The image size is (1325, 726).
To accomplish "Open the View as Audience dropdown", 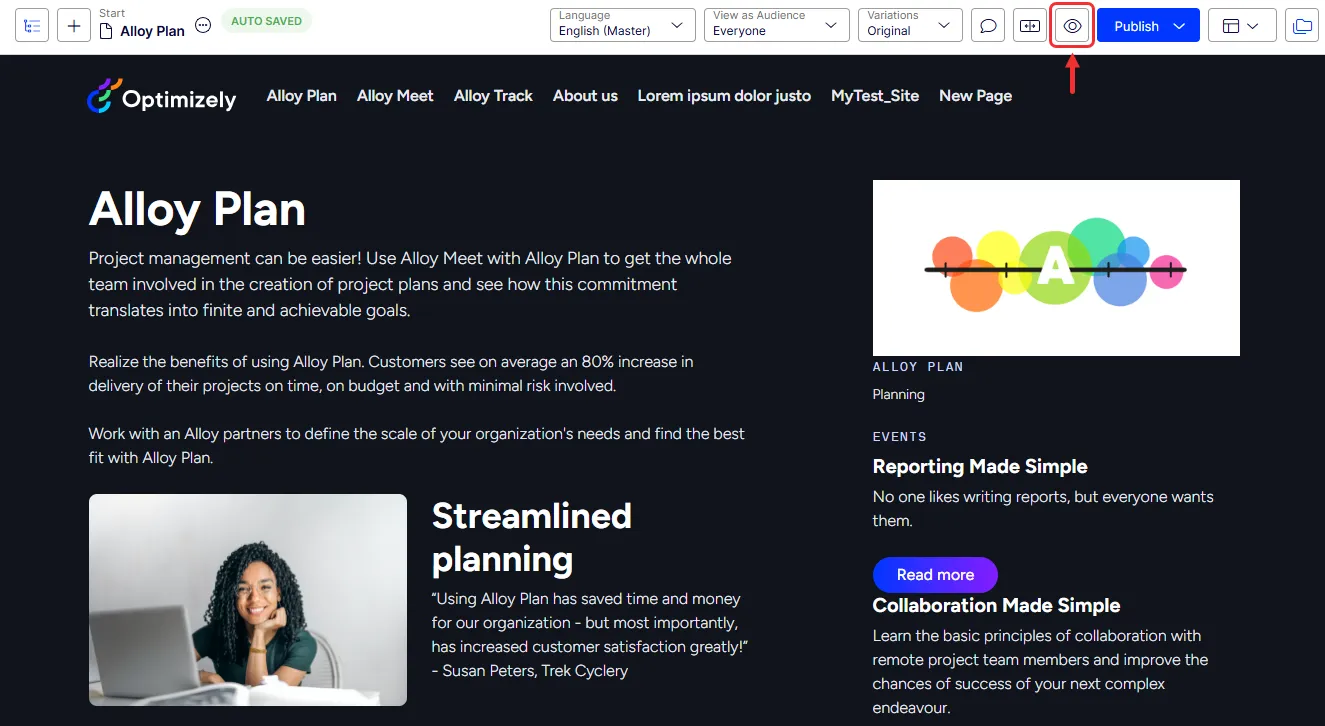I will point(777,25).
